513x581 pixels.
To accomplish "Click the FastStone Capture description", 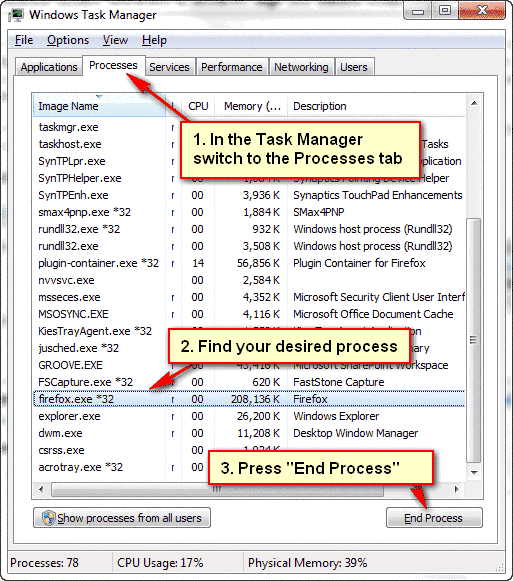I will (x=339, y=382).
